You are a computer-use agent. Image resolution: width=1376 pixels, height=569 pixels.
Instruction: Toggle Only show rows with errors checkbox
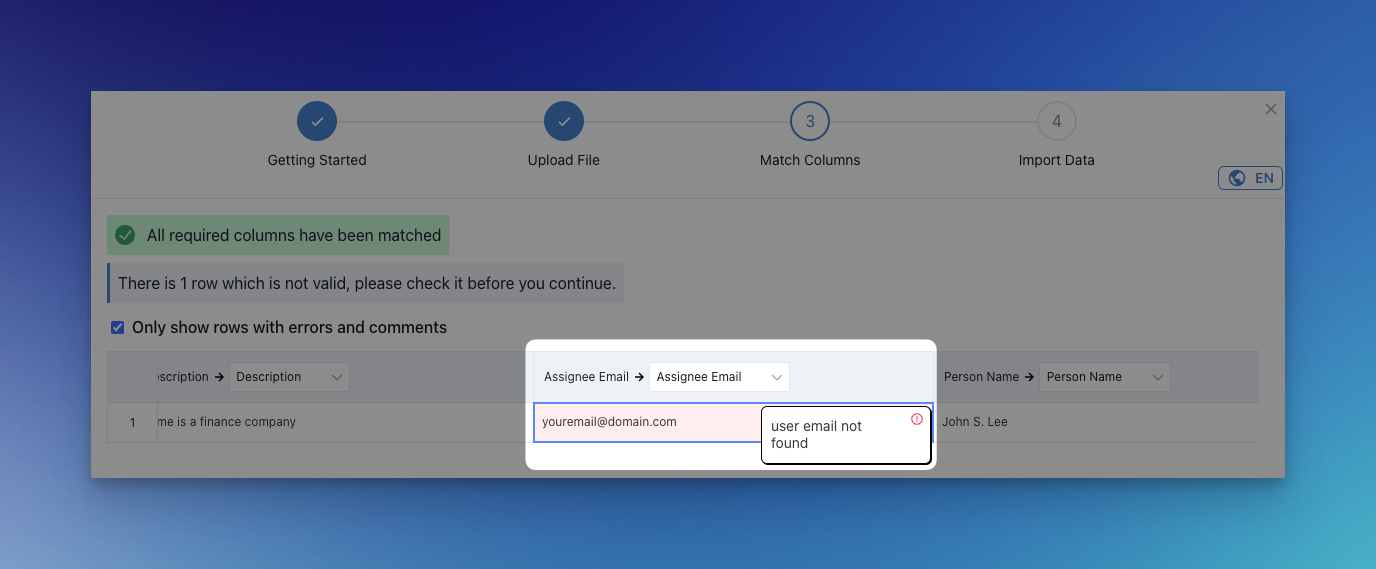coord(118,327)
